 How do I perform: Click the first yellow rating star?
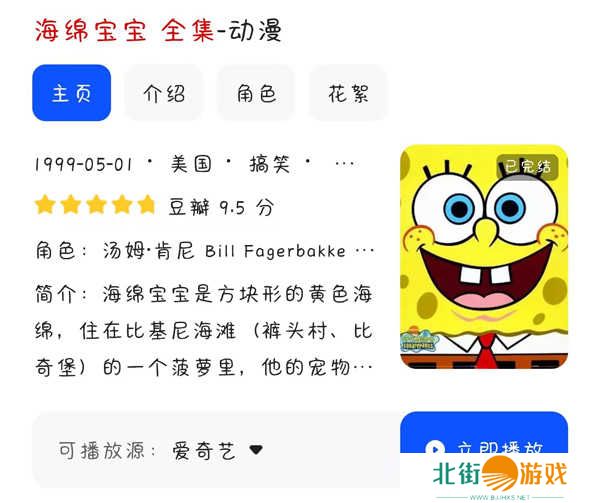pyautogui.click(x=45, y=205)
